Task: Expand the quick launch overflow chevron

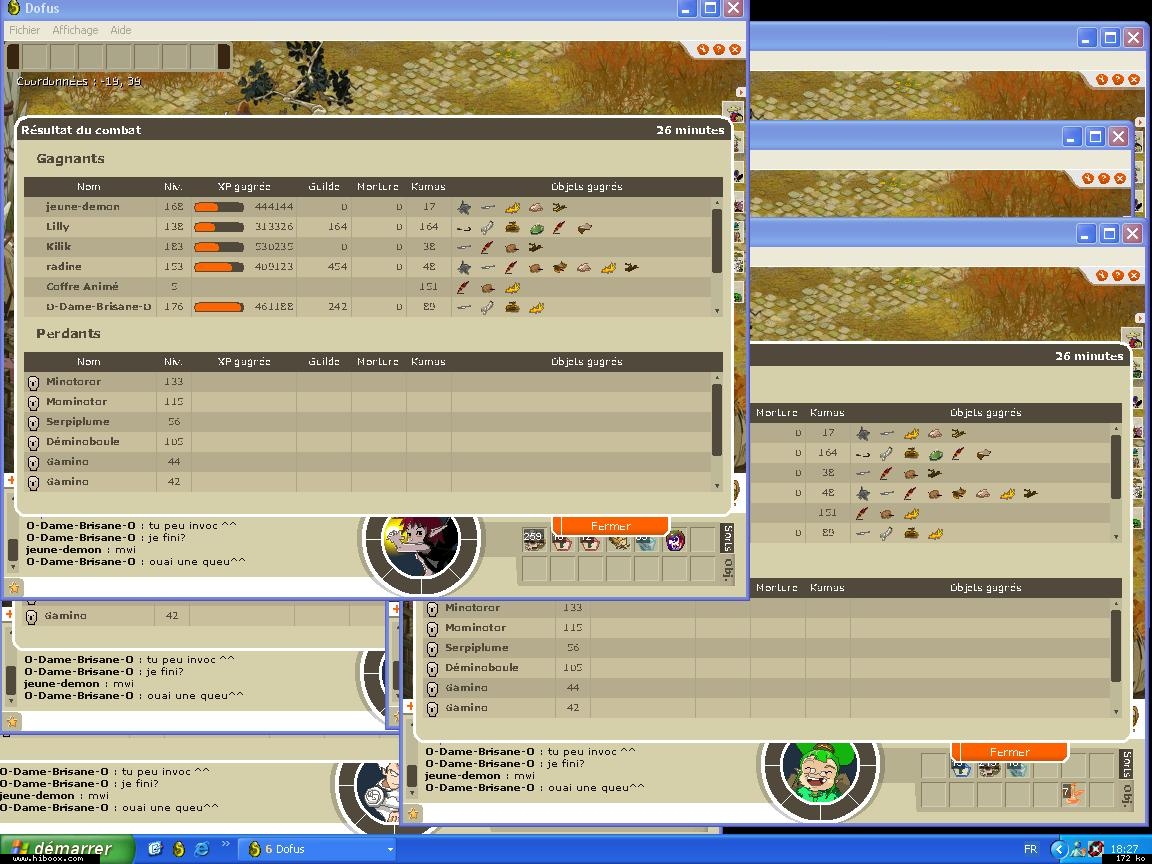Action: pos(226,843)
